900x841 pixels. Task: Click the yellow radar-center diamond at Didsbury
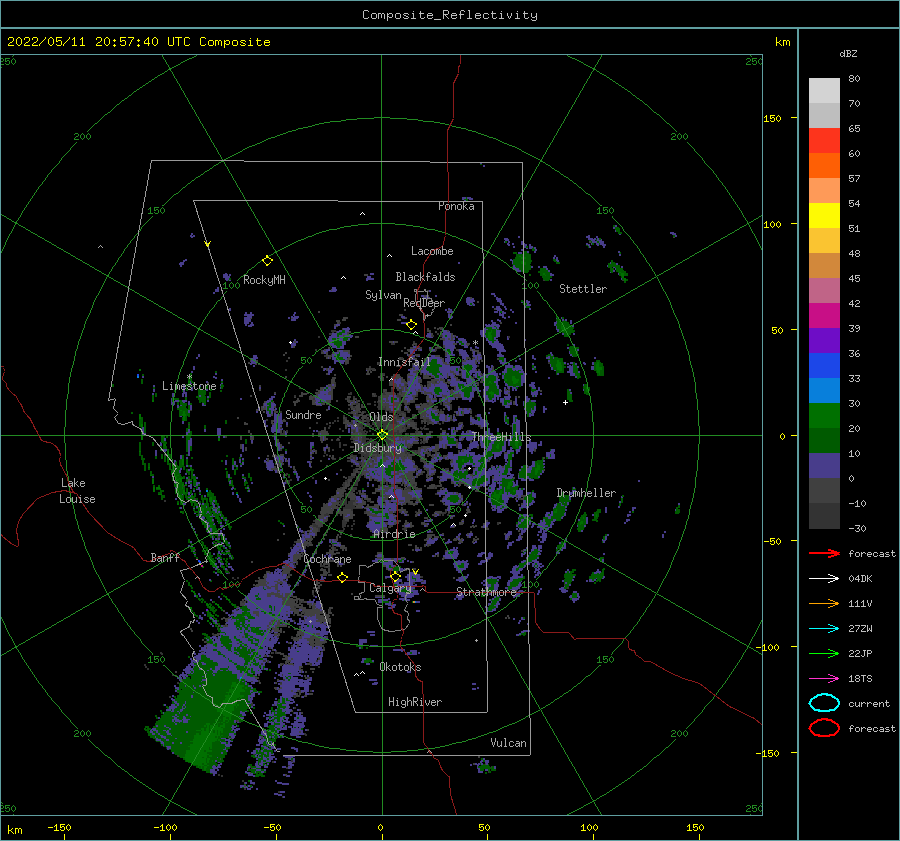[382, 435]
